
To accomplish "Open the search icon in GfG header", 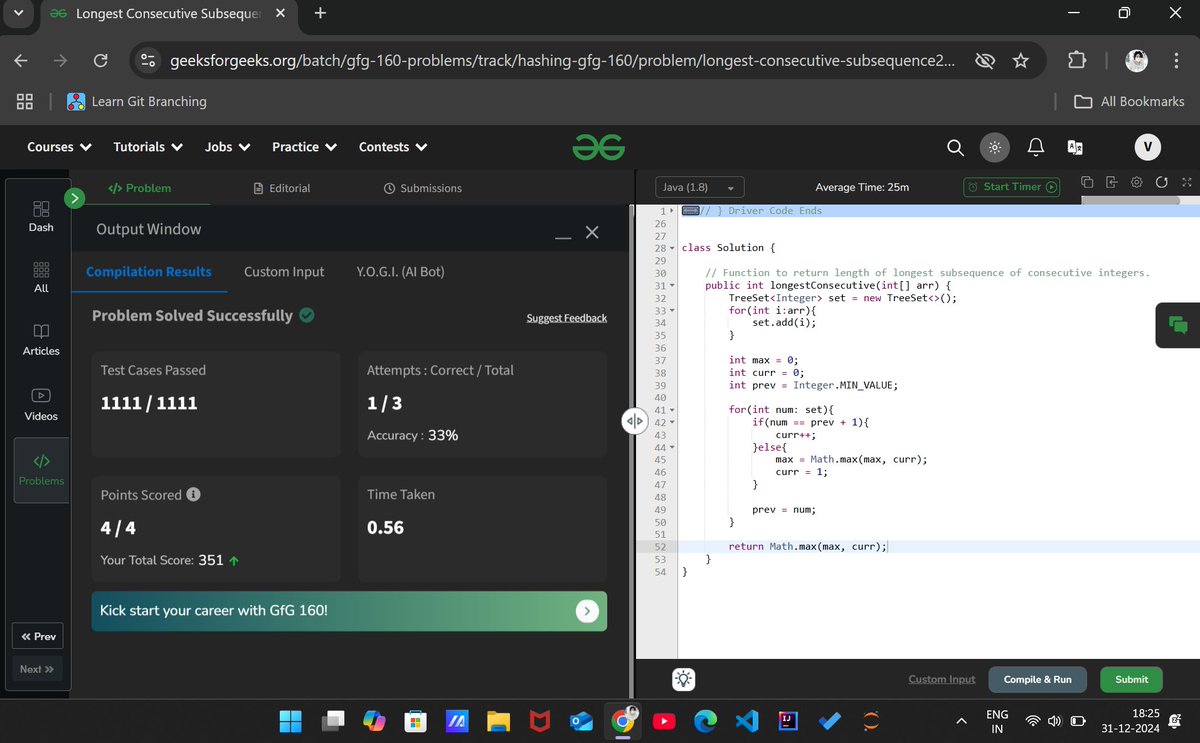I will tap(955, 147).
